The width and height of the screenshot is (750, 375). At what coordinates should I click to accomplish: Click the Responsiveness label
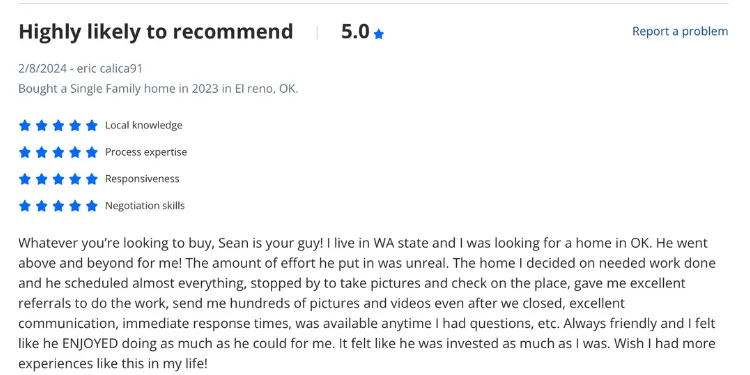pos(142,179)
